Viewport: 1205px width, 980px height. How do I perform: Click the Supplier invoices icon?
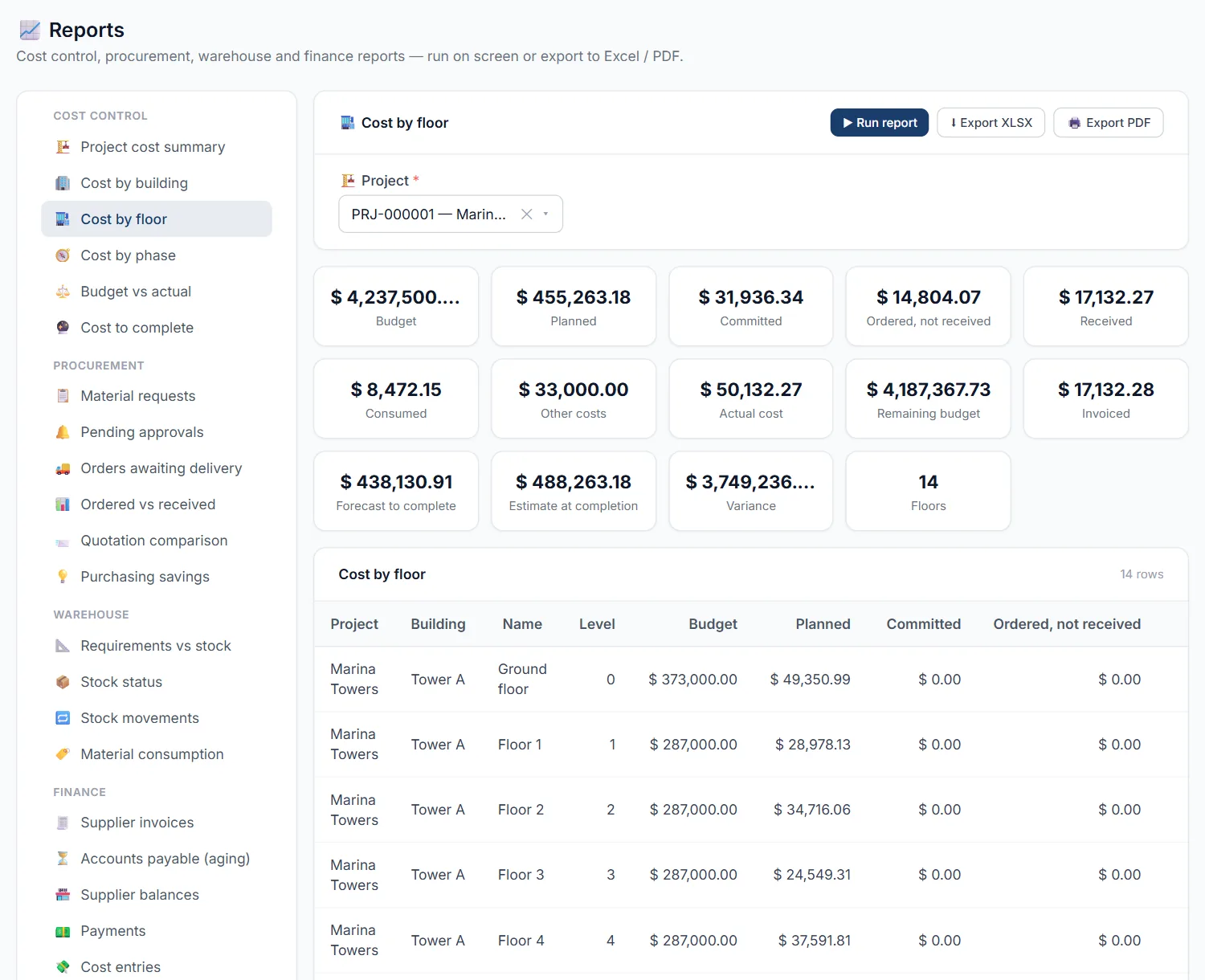pos(63,823)
